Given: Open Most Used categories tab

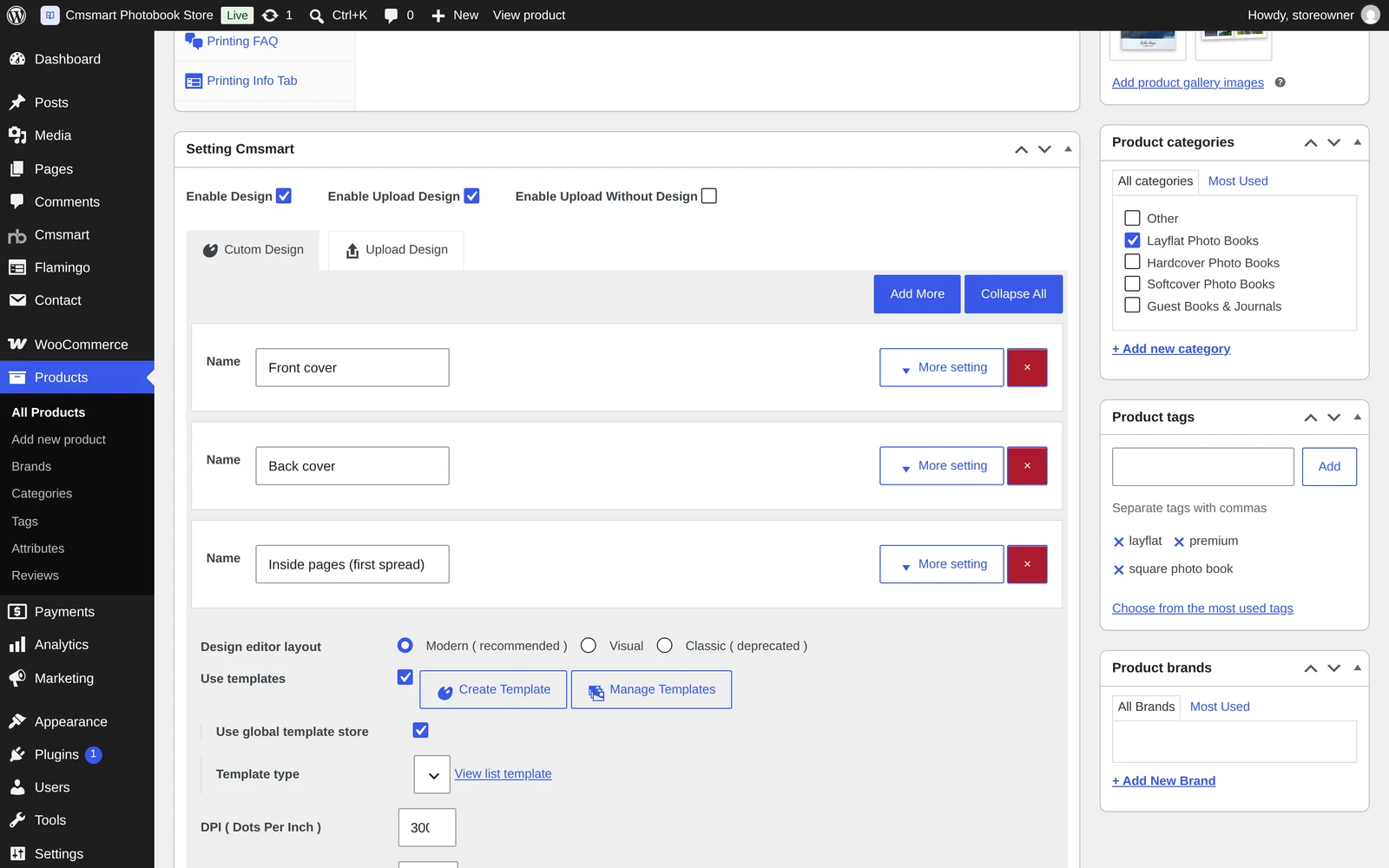Looking at the screenshot, I should click(1238, 181).
